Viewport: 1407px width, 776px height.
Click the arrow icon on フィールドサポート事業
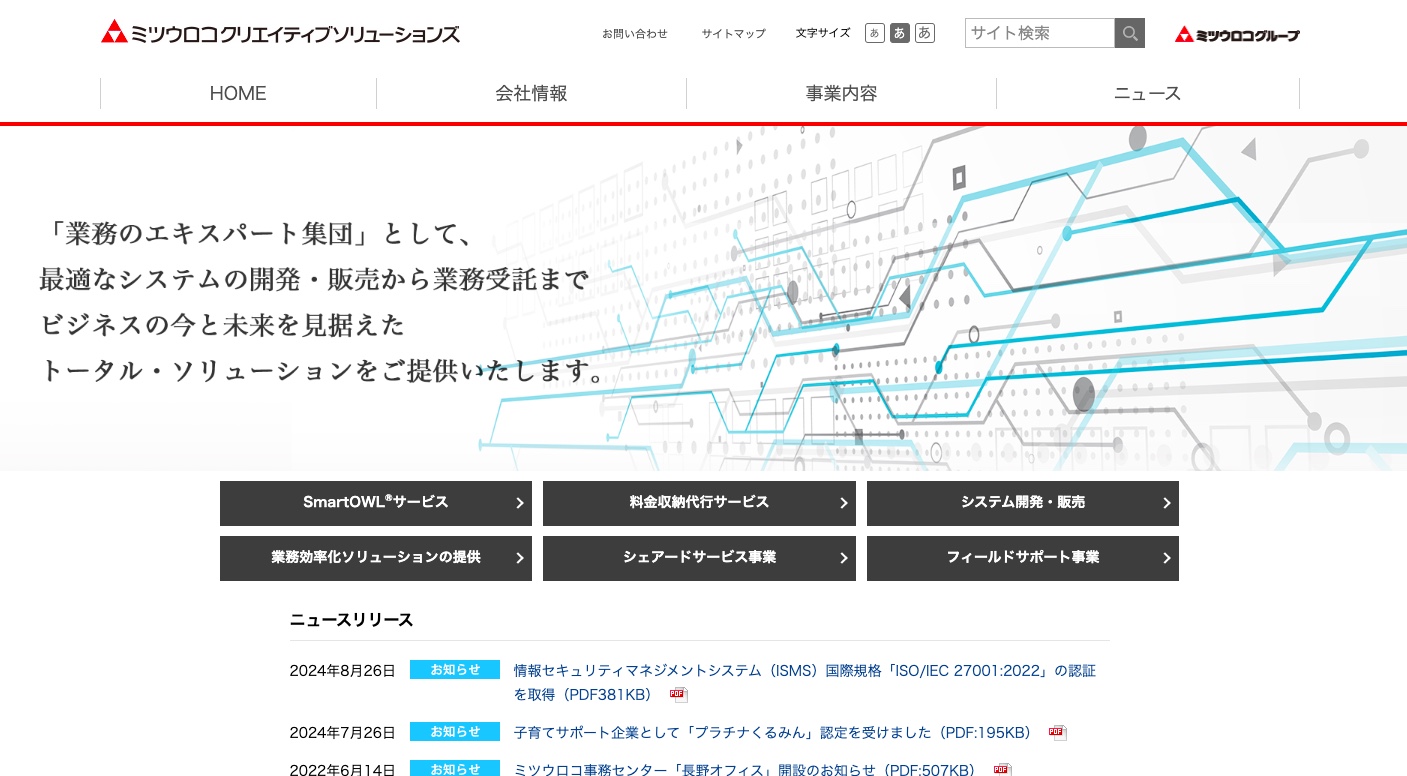coord(1167,558)
